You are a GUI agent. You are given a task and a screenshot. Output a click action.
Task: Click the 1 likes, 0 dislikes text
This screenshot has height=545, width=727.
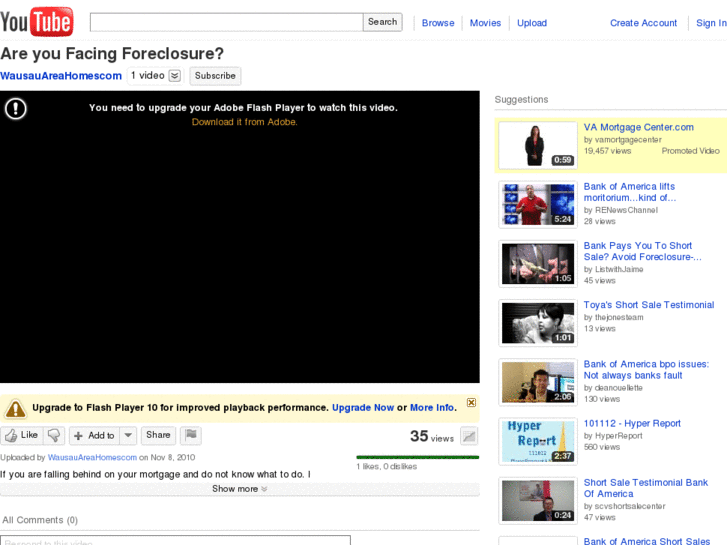click(387, 467)
